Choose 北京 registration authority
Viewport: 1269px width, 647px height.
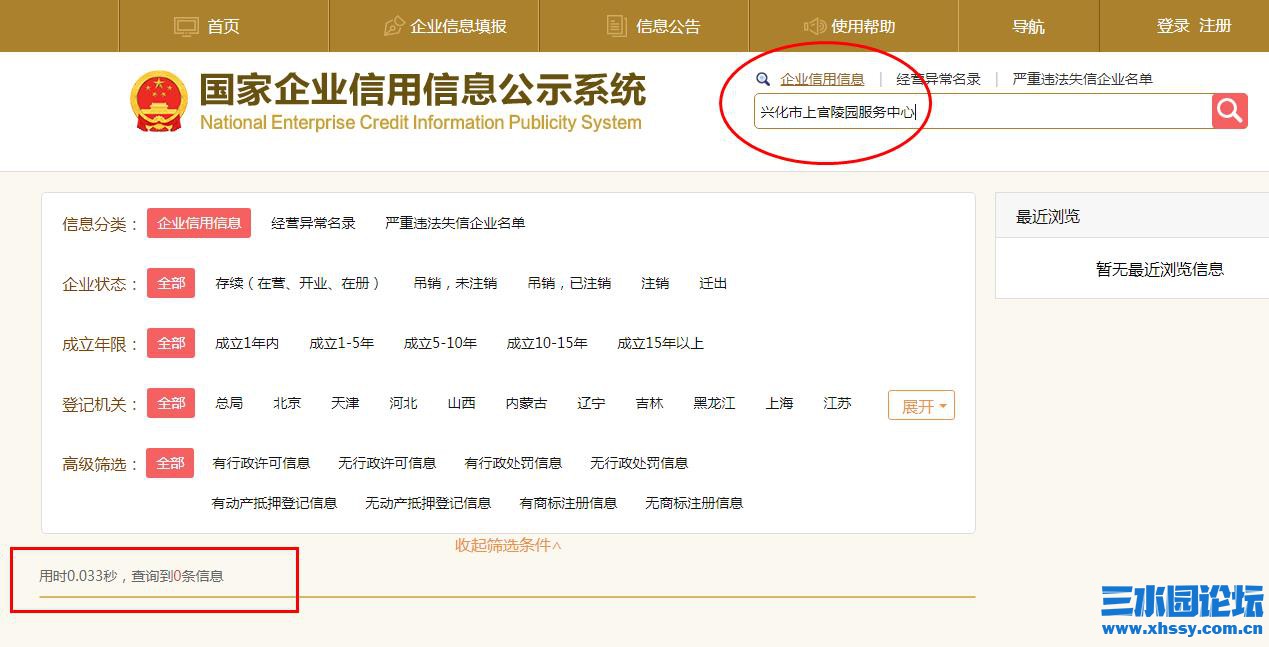(287, 403)
